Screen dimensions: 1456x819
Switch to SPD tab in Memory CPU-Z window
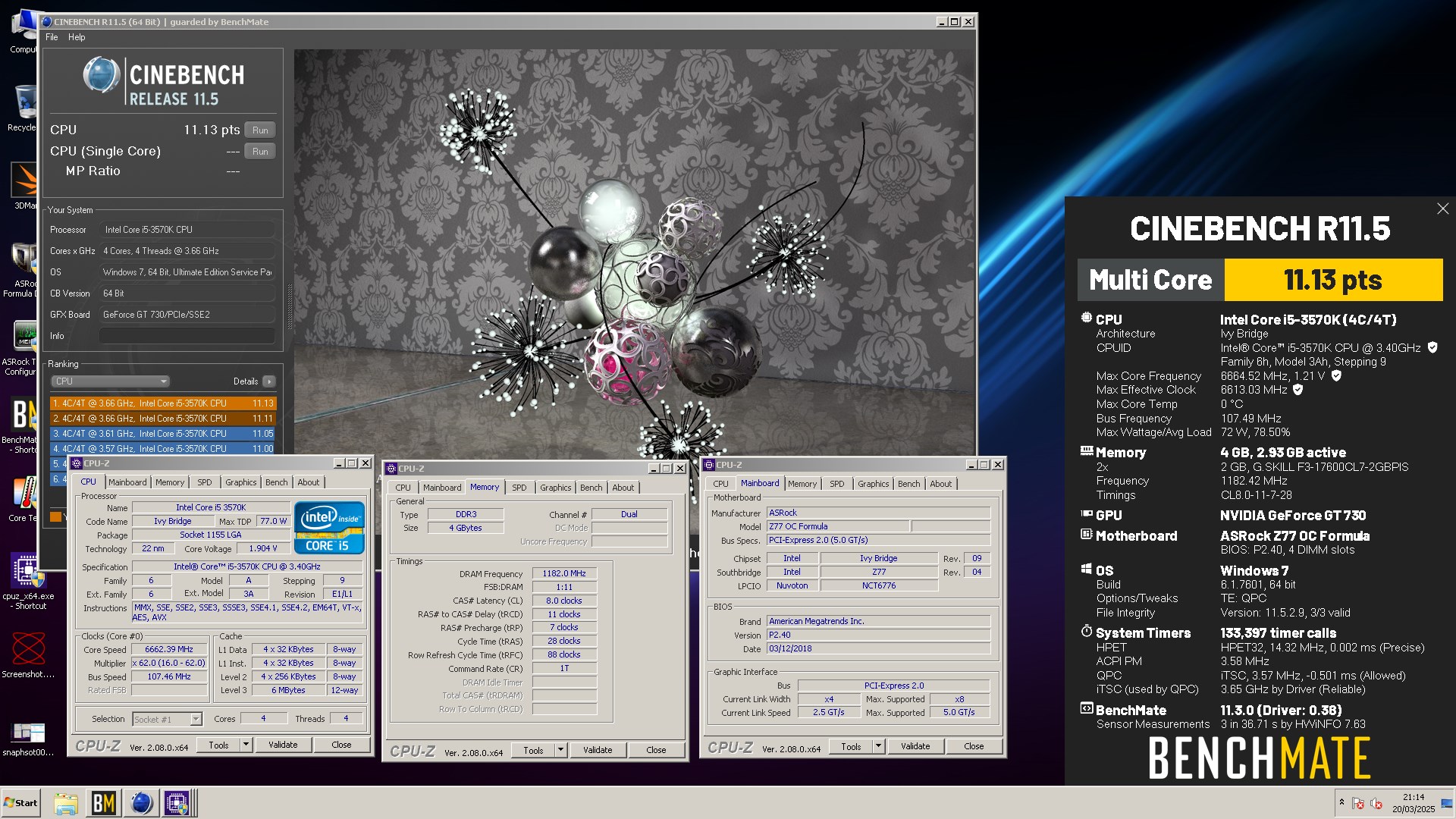coord(519,488)
